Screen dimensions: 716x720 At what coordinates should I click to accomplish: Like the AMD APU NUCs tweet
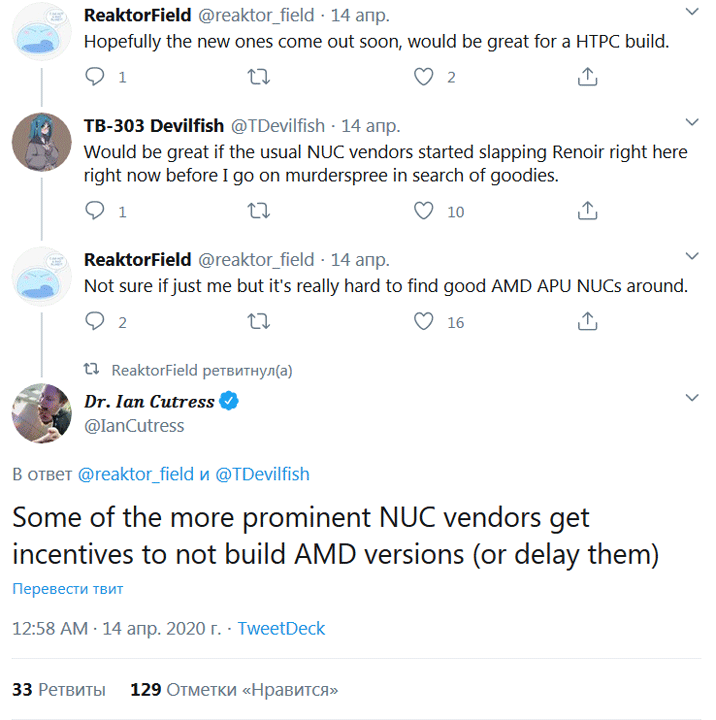[x=424, y=321]
